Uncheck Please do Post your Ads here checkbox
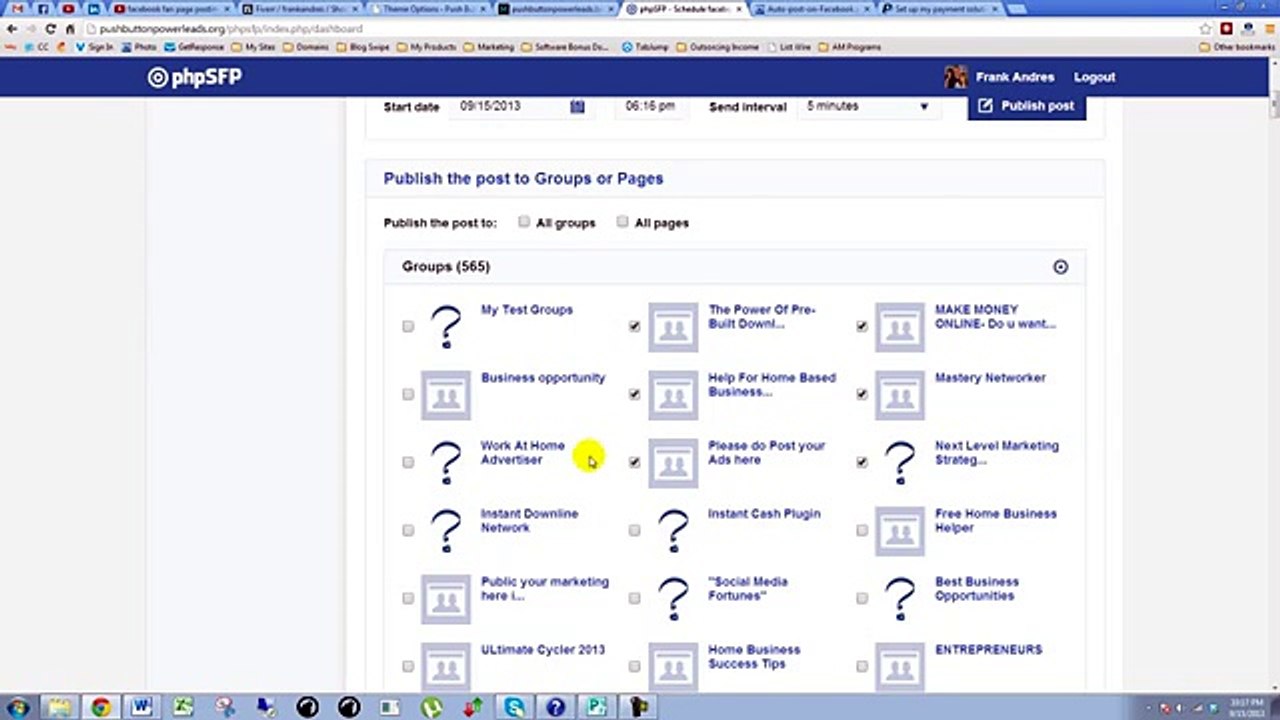 tap(634, 462)
